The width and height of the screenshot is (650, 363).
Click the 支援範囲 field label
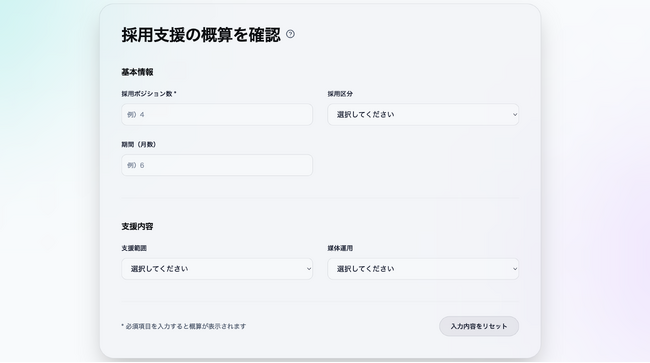coord(134,248)
